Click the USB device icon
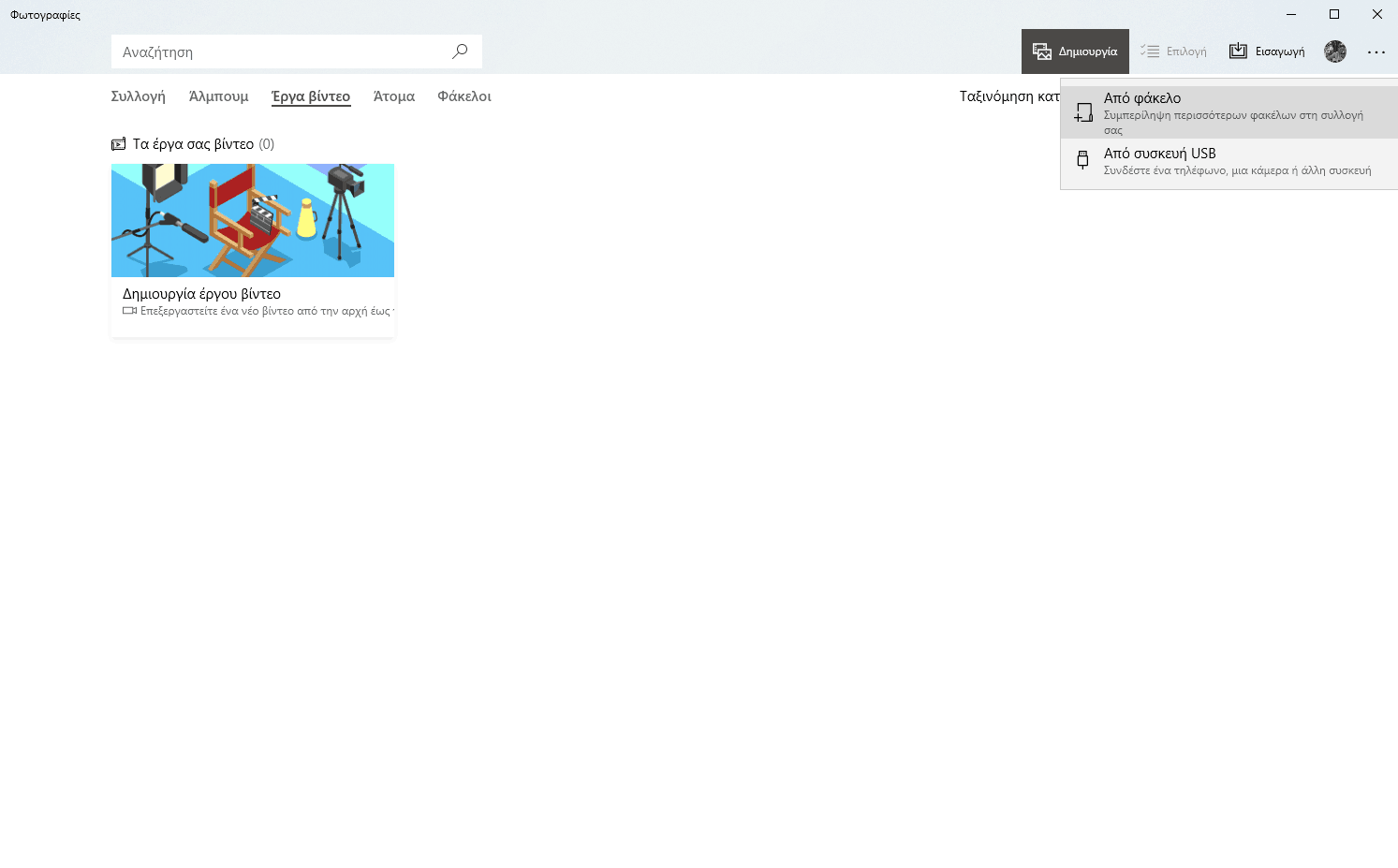Viewport: 1398px width, 868px height. (1082, 160)
